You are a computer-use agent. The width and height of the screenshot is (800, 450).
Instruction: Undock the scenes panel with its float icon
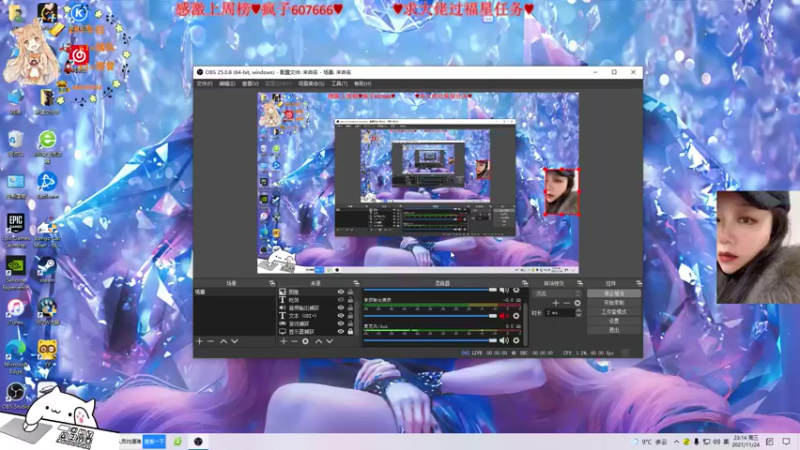tap(272, 283)
